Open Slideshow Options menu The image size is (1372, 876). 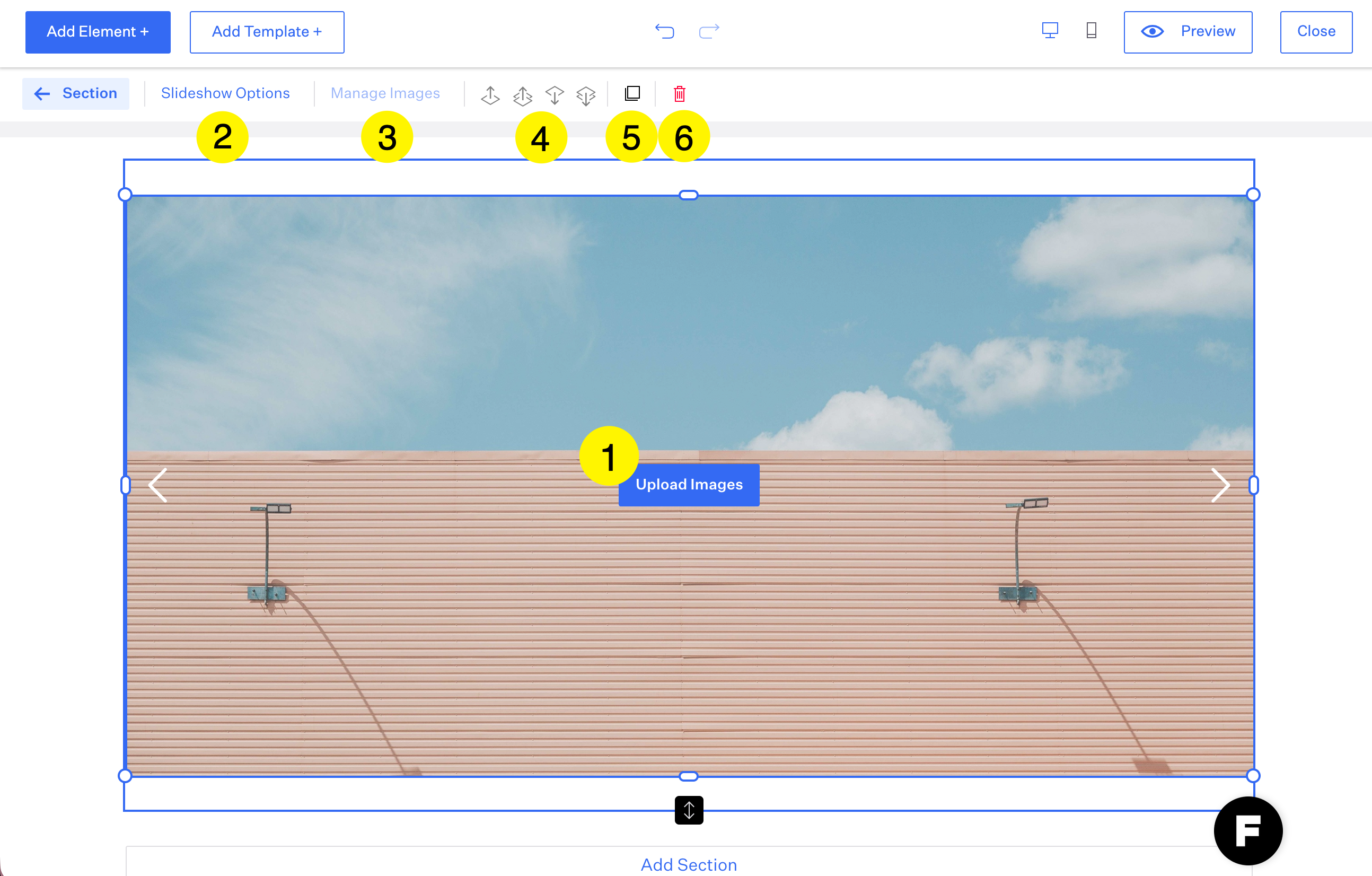225,93
